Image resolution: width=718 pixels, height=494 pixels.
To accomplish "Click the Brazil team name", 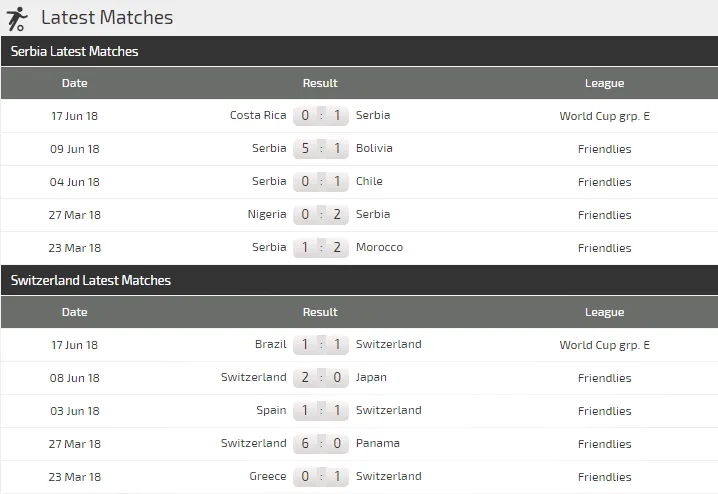I will coord(271,344).
